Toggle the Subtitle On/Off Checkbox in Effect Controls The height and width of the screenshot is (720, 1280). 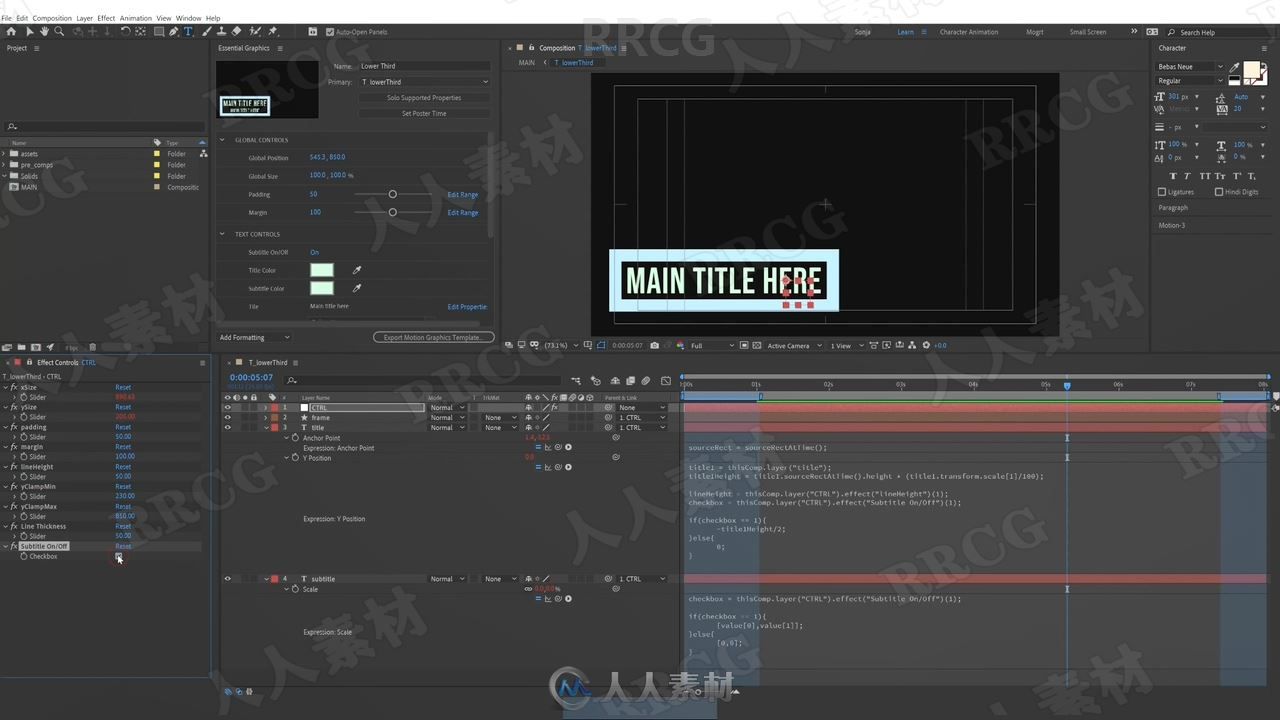coord(118,556)
